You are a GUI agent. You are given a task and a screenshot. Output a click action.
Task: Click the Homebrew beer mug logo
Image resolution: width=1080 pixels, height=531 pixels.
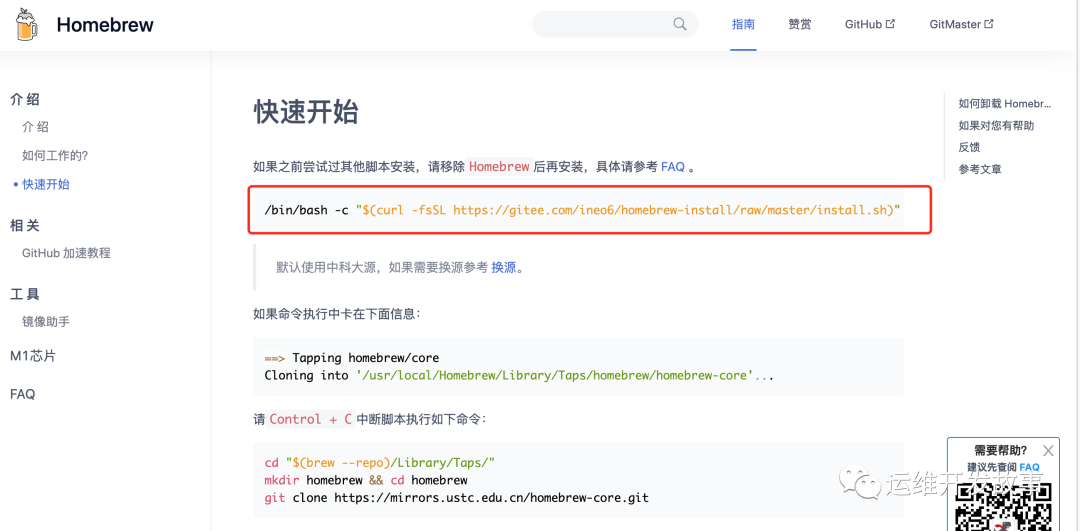(26, 25)
